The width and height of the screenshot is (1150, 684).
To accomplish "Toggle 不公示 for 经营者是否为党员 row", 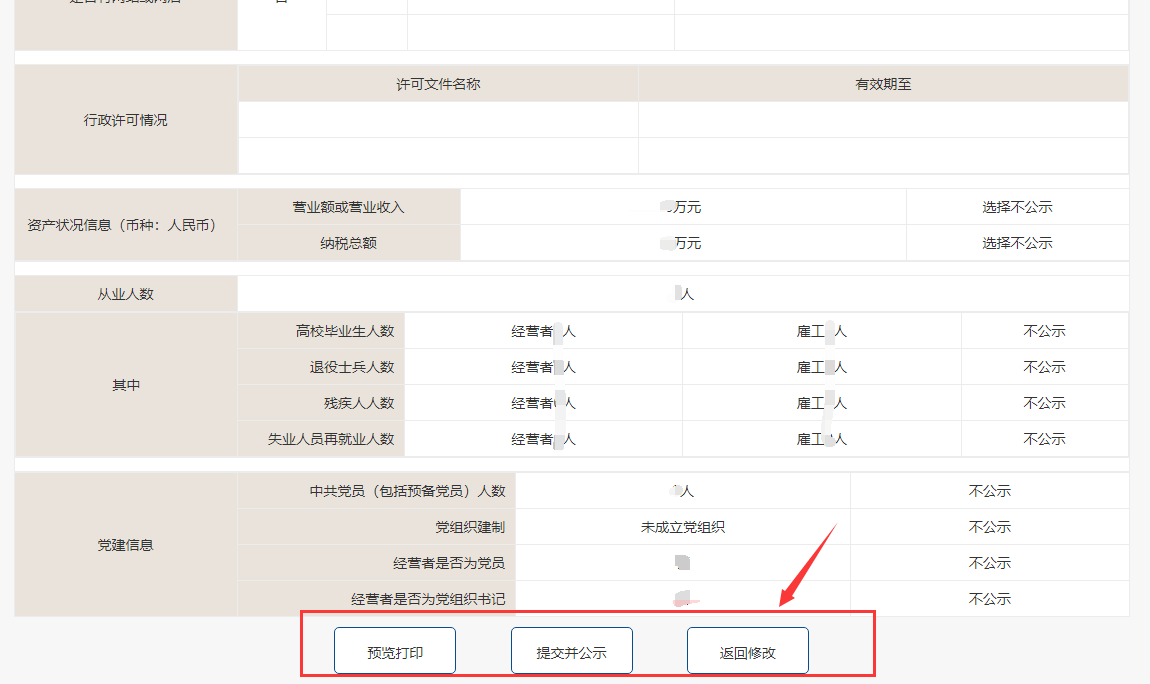I will pyautogui.click(x=990, y=563).
